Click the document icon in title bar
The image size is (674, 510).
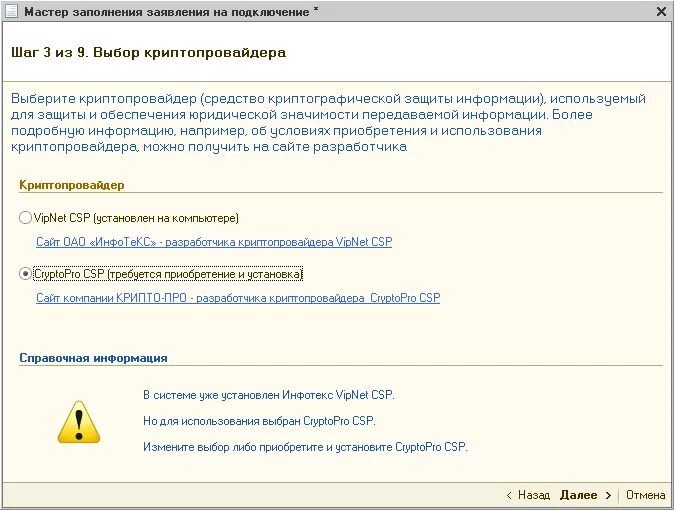[x=11, y=12]
